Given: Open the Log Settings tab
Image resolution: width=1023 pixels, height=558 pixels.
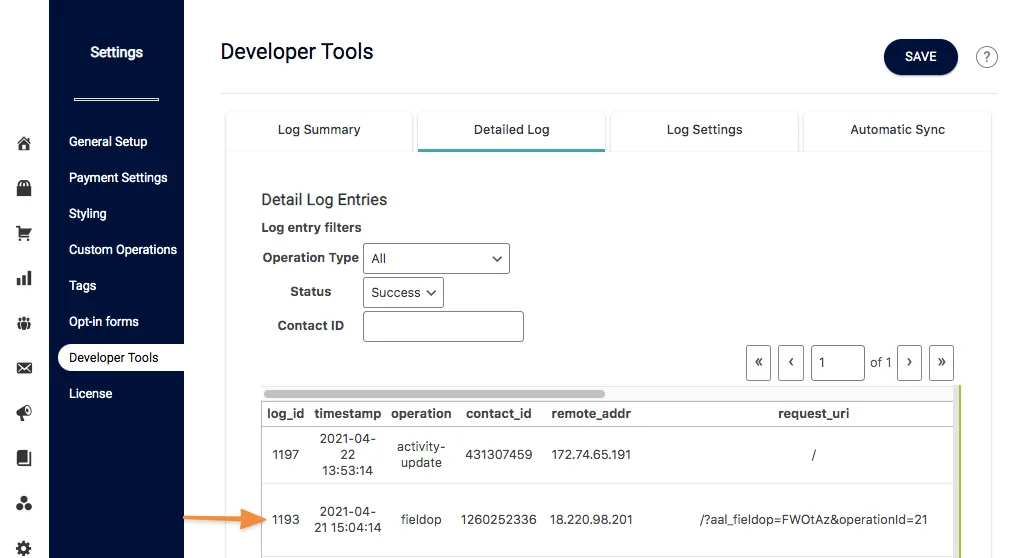Looking at the screenshot, I should click(704, 130).
